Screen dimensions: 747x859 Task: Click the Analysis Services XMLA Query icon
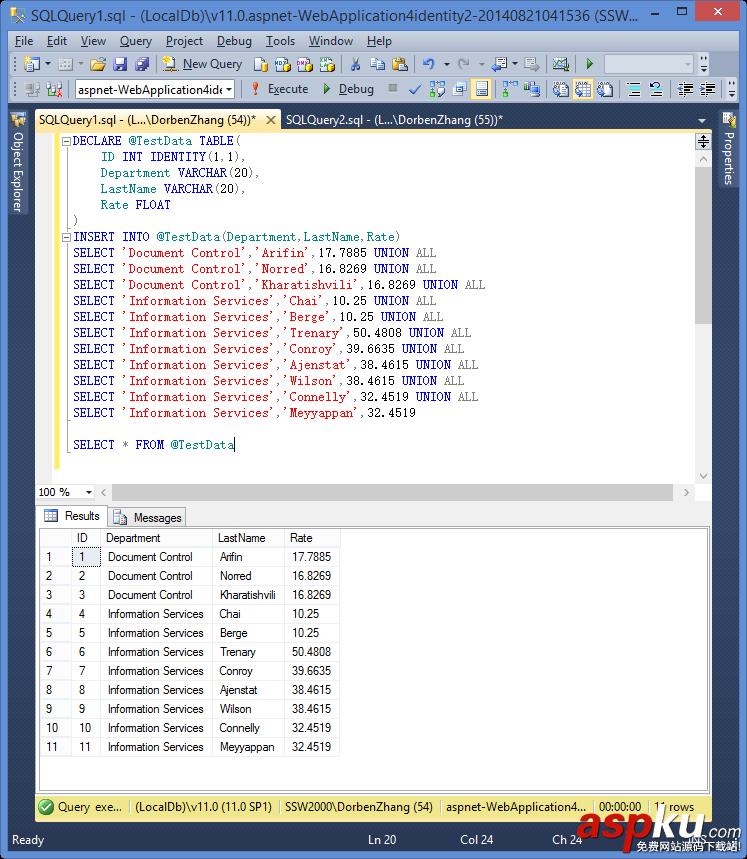[x=327, y=64]
